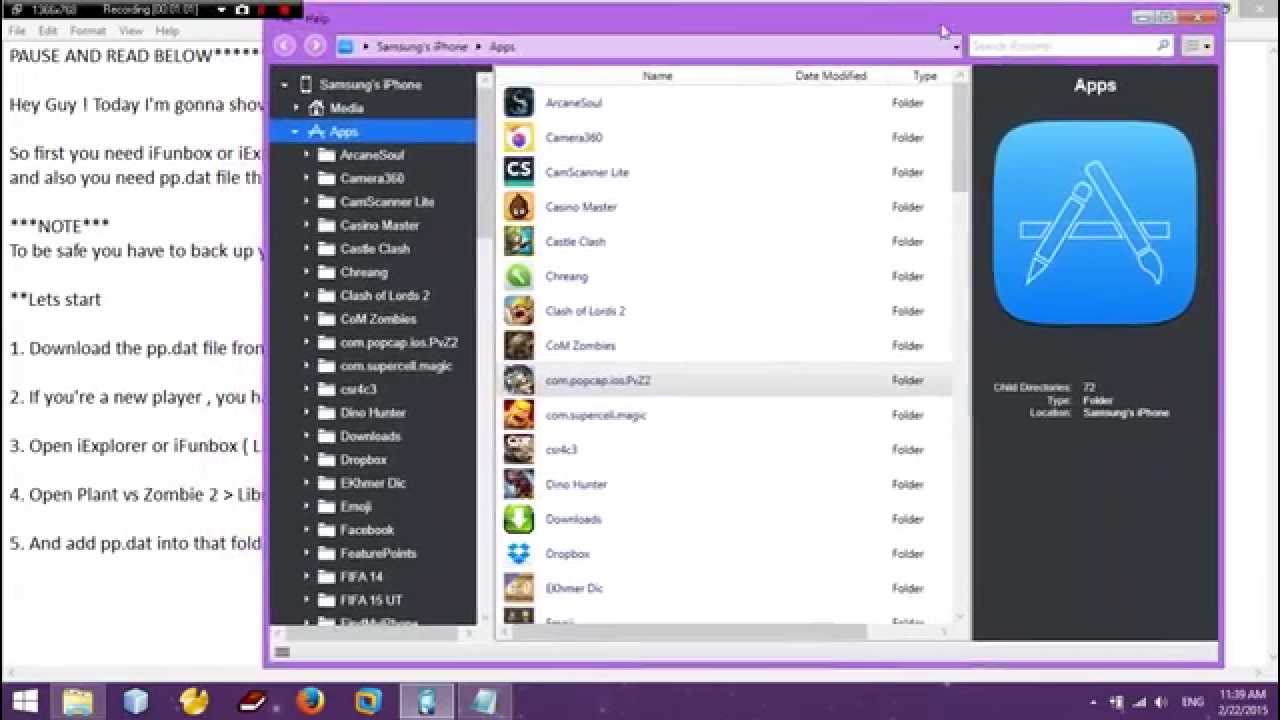Click the large App Store icon preview
Viewport: 1280px width, 720px height.
(x=1095, y=224)
